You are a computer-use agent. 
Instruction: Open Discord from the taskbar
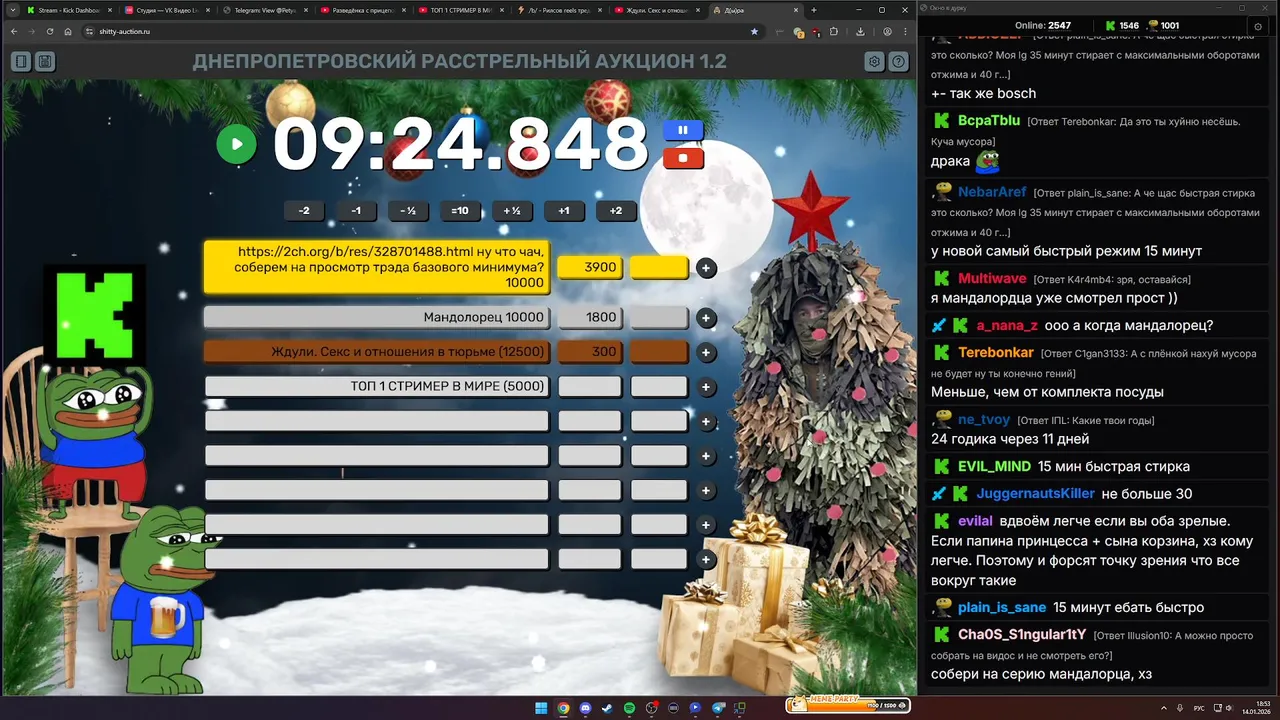tap(585, 708)
